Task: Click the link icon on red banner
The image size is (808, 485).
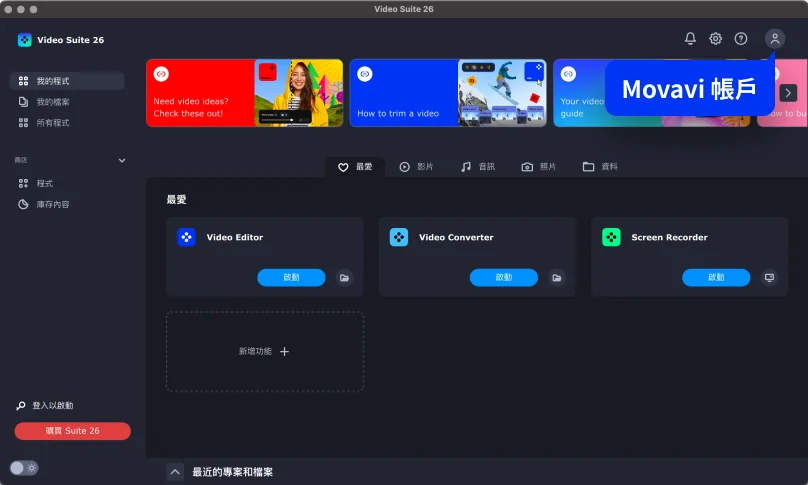Action: coord(161,74)
